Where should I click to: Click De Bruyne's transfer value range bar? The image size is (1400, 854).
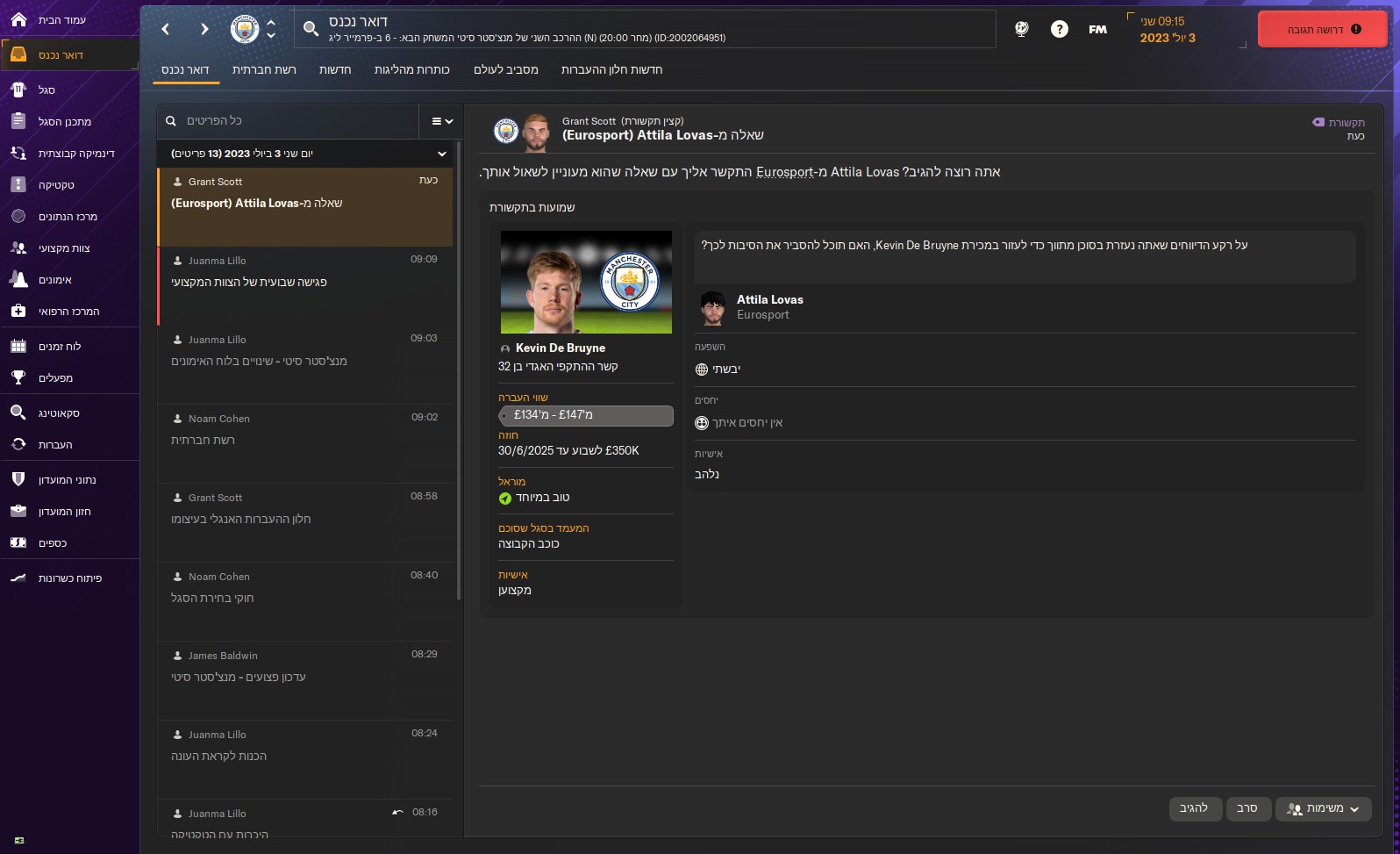point(586,415)
